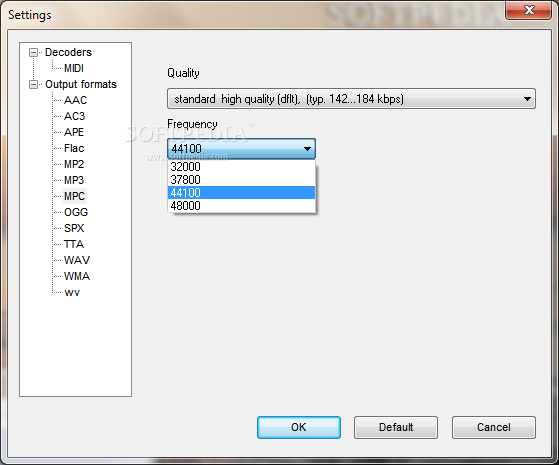Viewport: 559px width, 465px height.
Task: Choose 37800 from frequency list
Action: coord(241,180)
